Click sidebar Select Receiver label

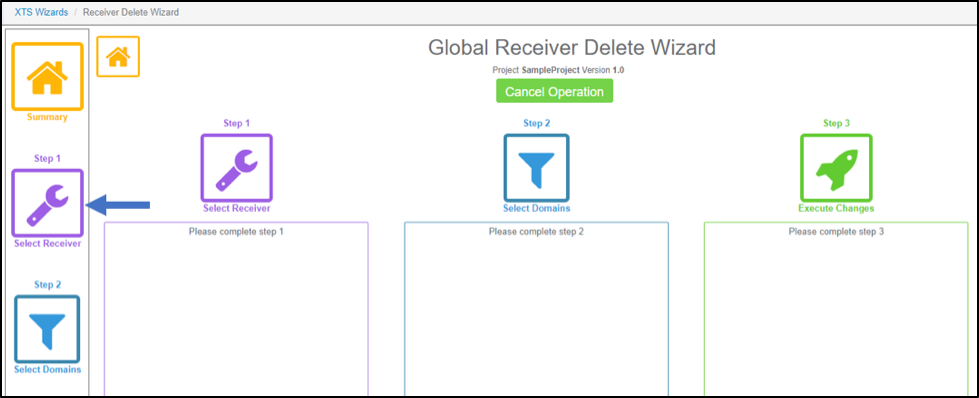pyautogui.click(x=47, y=244)
